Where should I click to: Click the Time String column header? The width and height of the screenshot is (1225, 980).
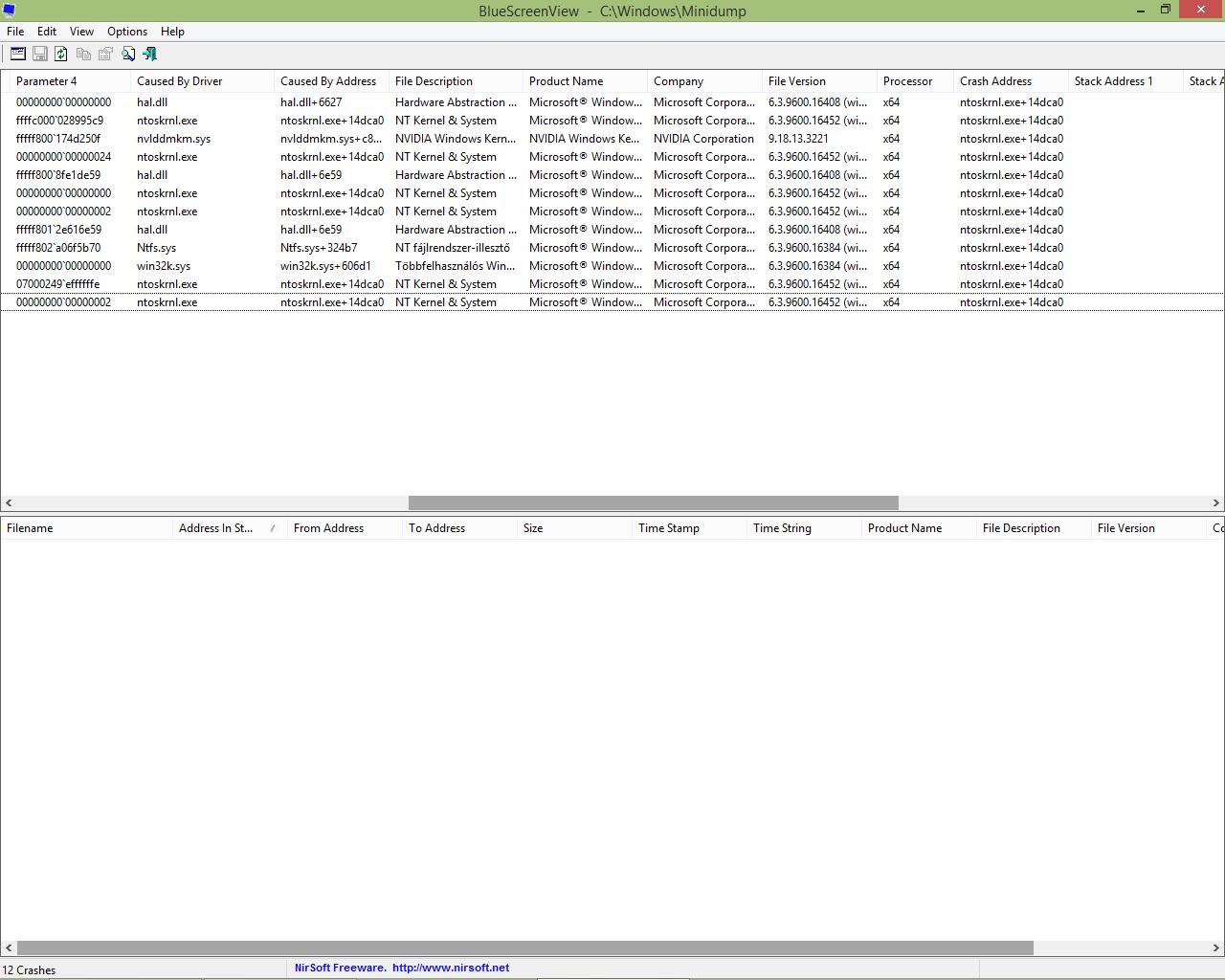804,528
